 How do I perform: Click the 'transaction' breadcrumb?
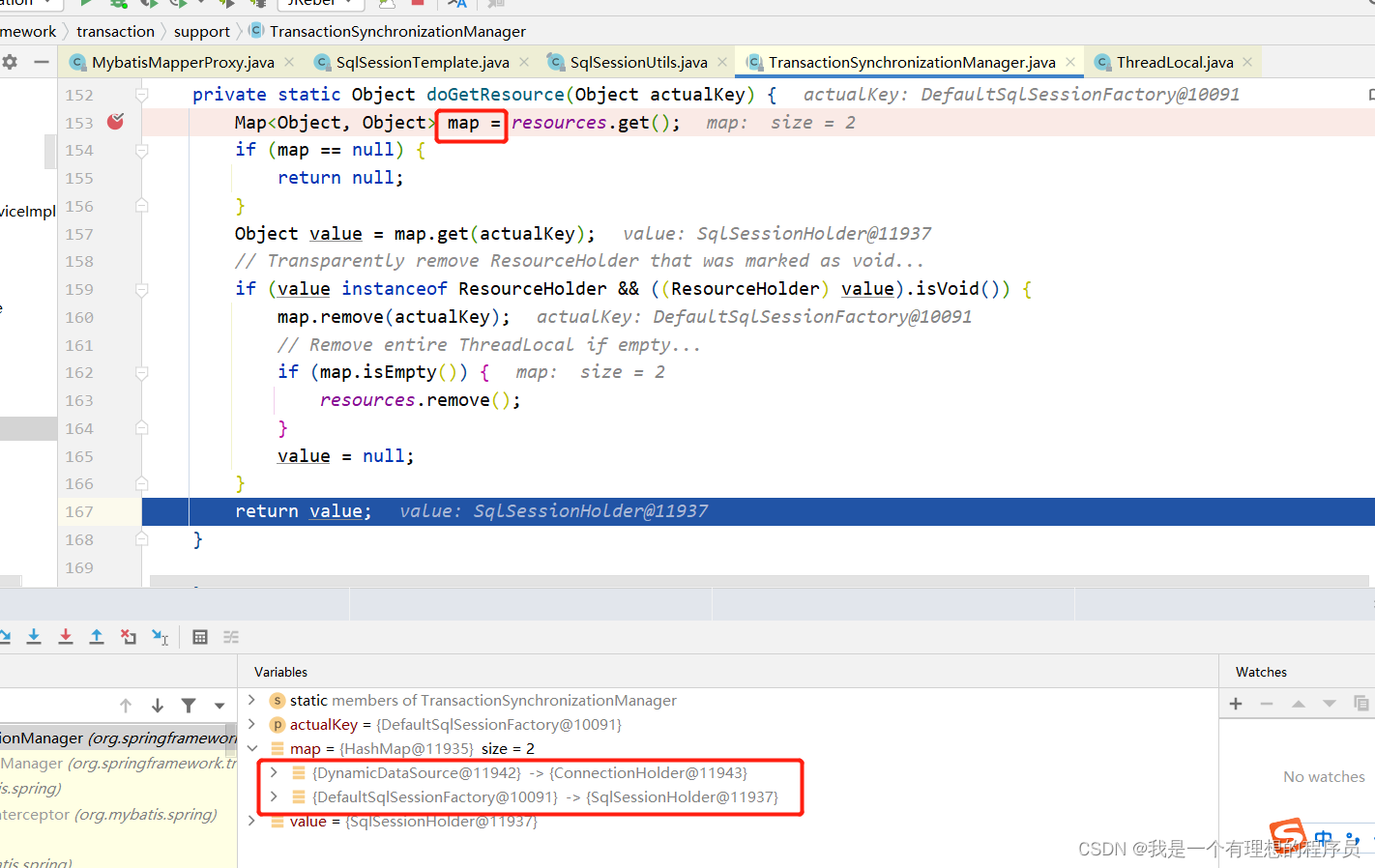pos(115,32)
